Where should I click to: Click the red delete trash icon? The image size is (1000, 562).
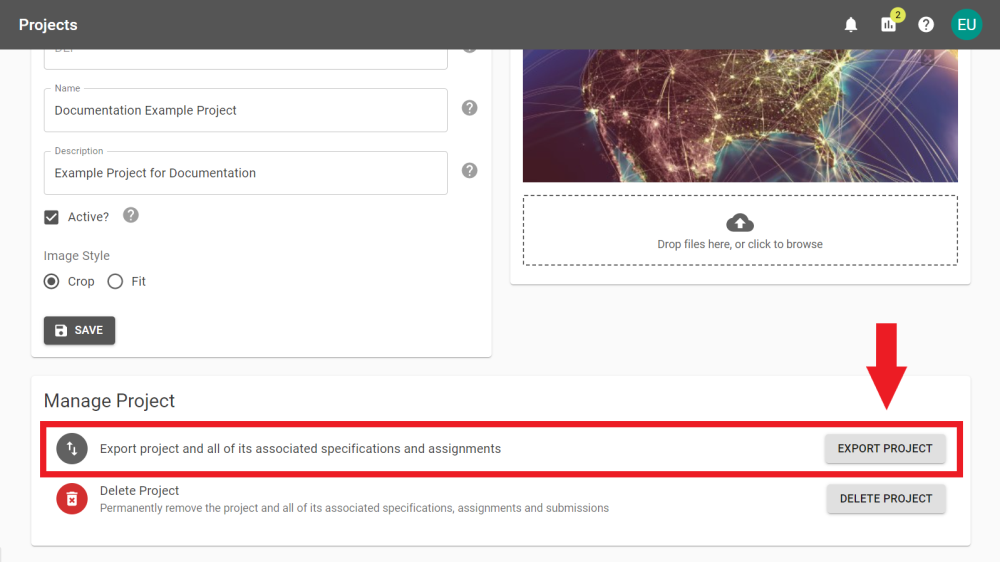tap(72, 498)
